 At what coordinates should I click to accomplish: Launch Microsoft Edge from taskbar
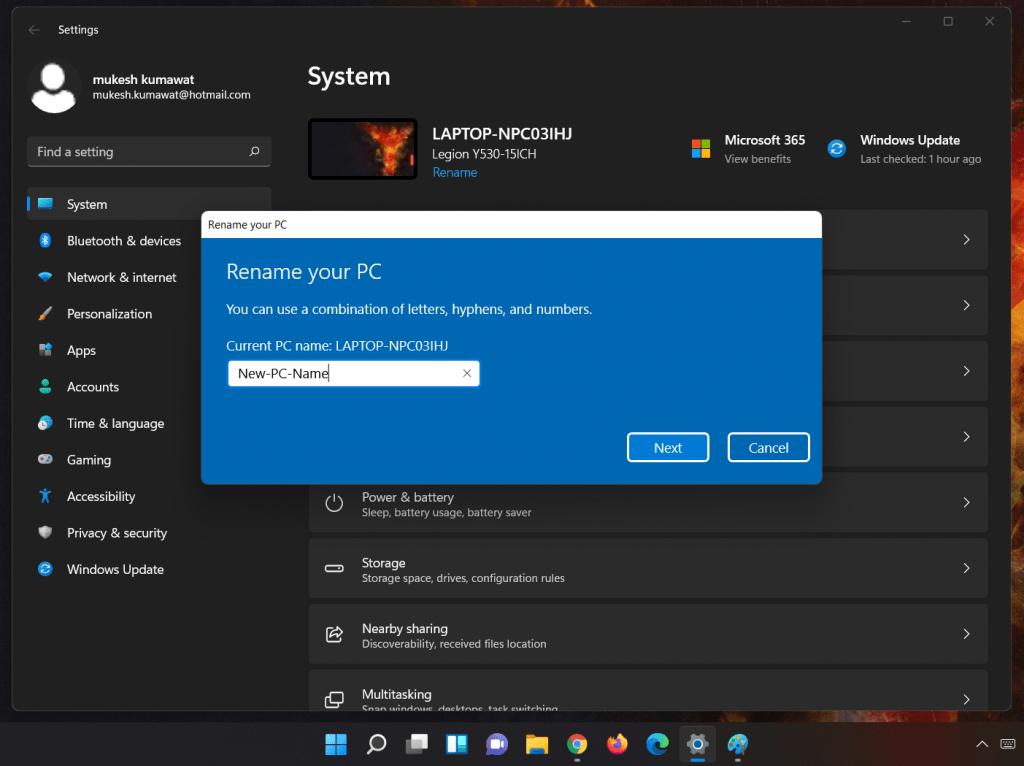coord(658,744)
